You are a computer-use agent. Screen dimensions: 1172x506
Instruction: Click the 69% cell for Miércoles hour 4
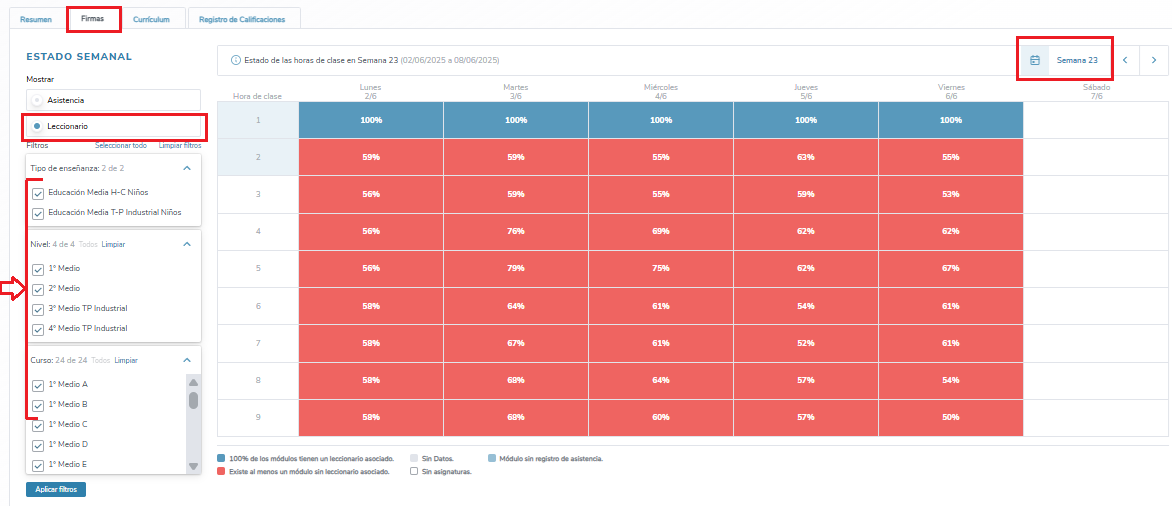point(661,232)
